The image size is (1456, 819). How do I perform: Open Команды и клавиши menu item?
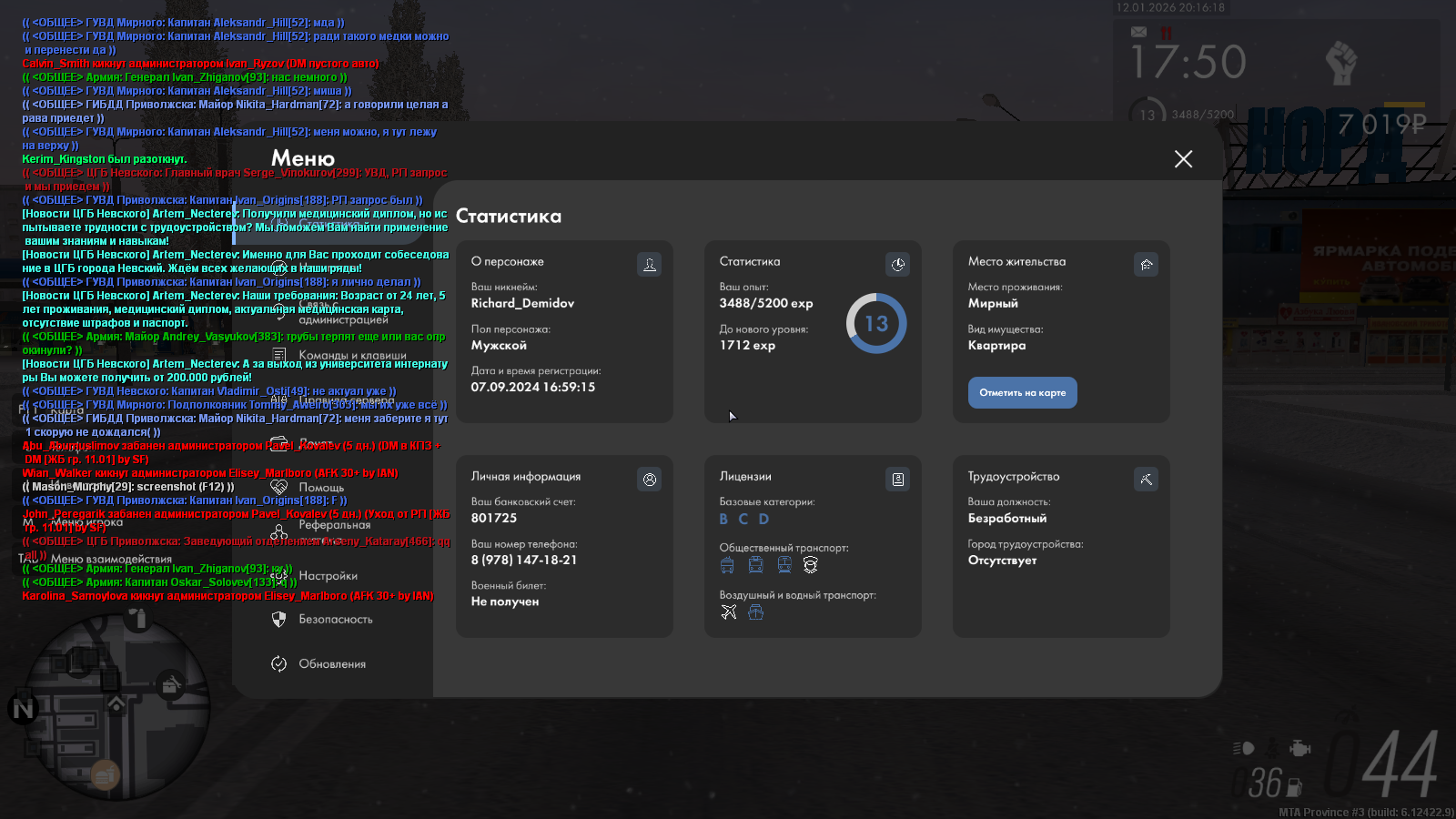click(351, 356)
